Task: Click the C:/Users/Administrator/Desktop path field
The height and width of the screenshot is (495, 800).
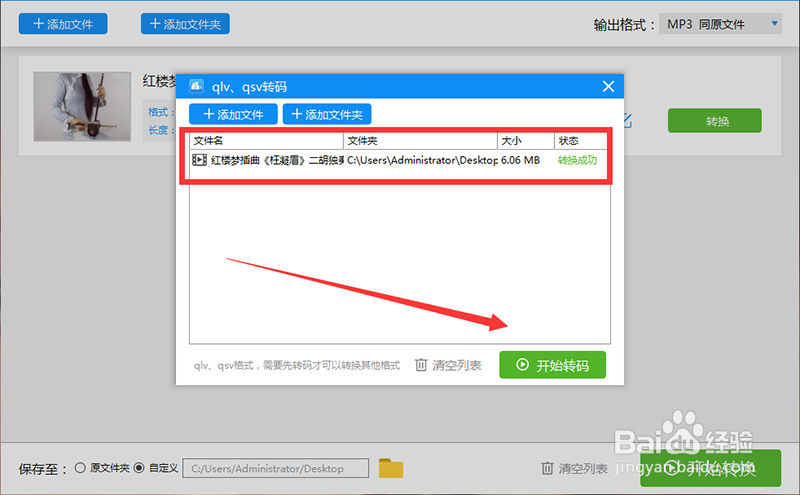Action: pos(276,468)
